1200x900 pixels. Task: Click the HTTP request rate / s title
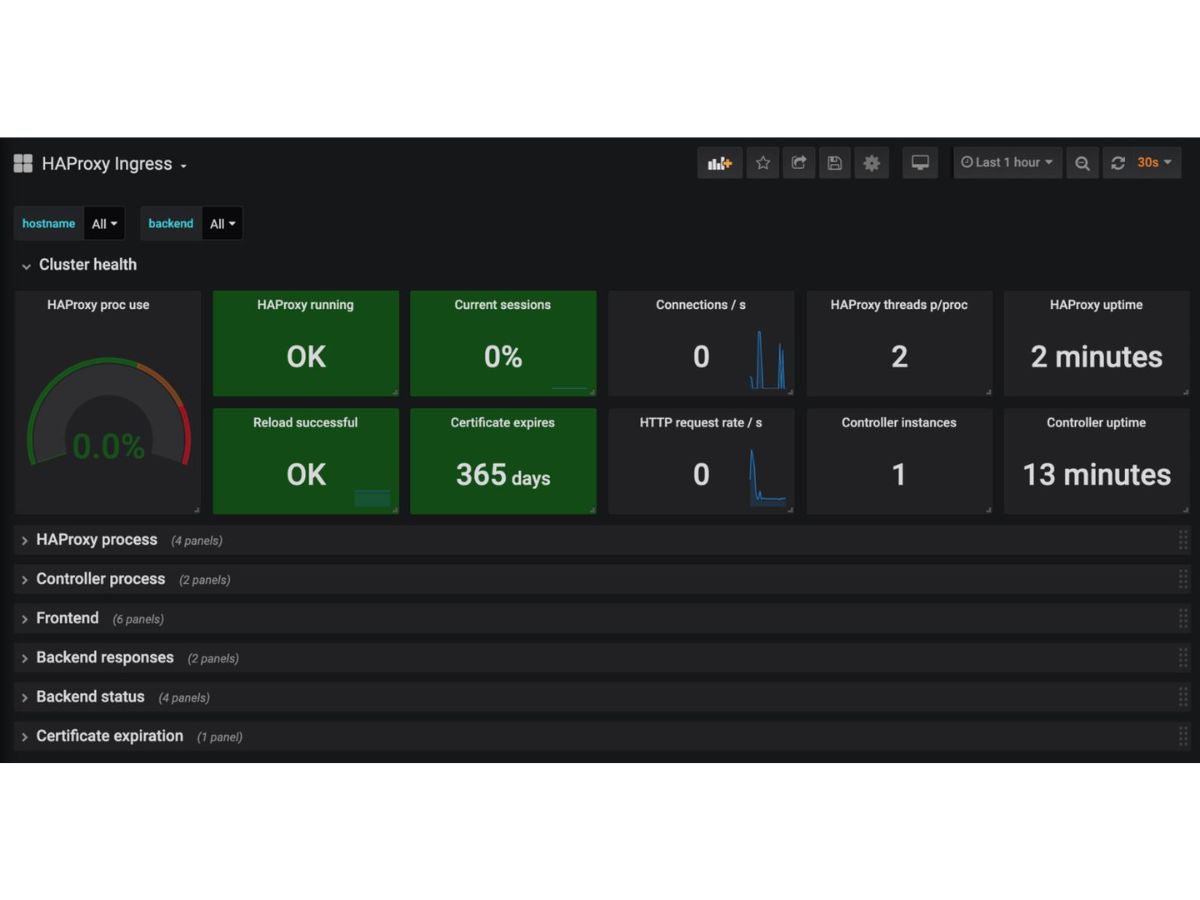coord(701,423)
